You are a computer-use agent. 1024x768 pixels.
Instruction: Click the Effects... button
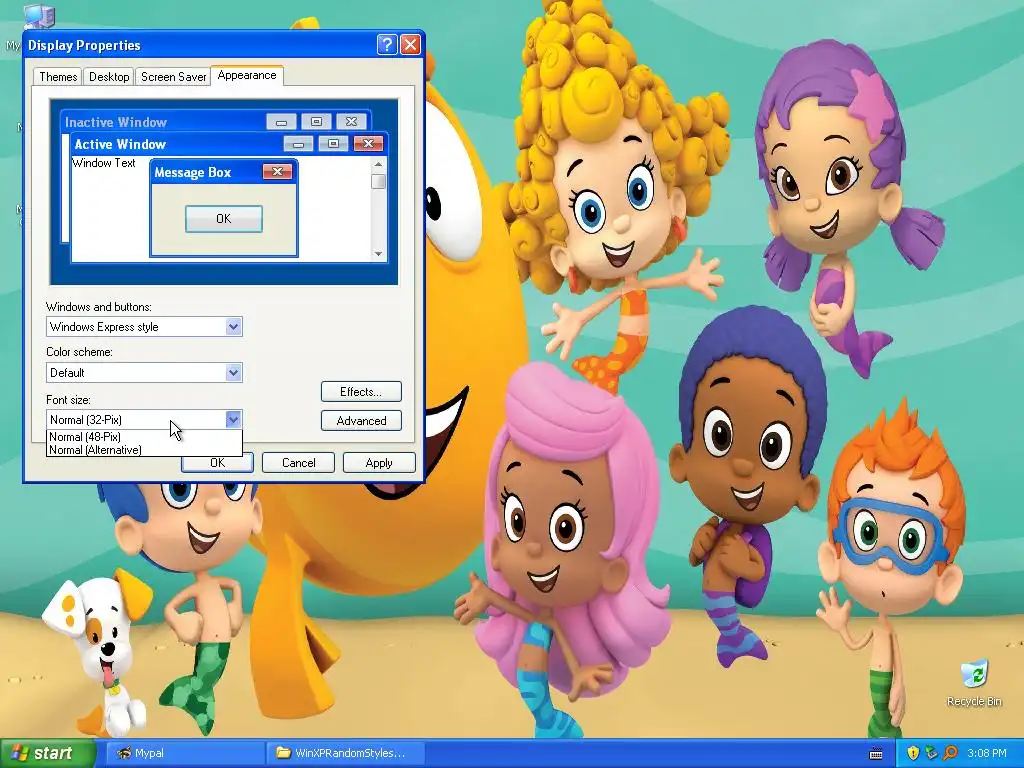coord(361,392)
